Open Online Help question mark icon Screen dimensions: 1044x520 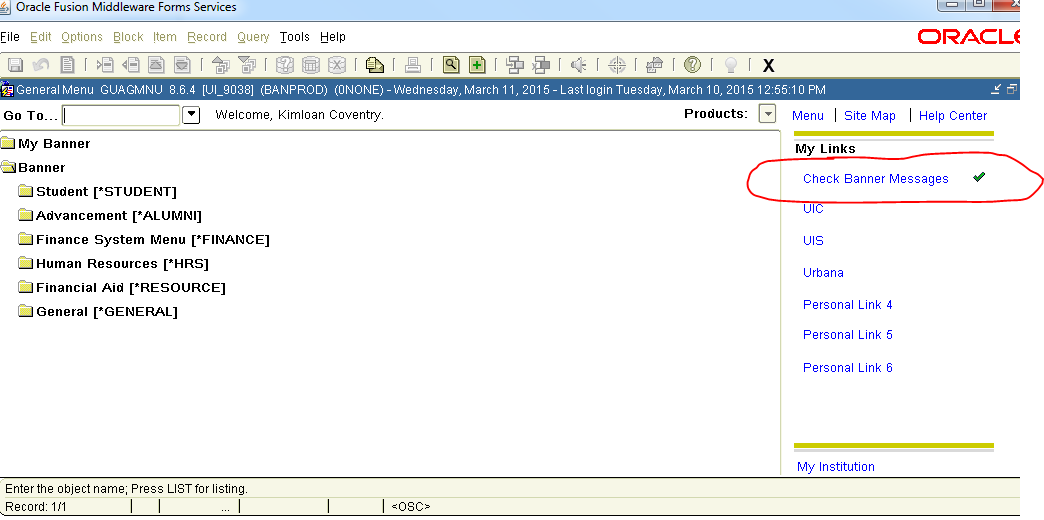click(x=693, y=65)
